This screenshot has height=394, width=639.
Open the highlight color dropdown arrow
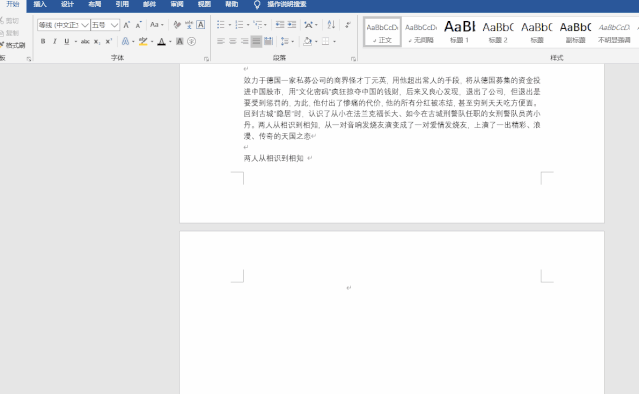(x=152, y=41)
